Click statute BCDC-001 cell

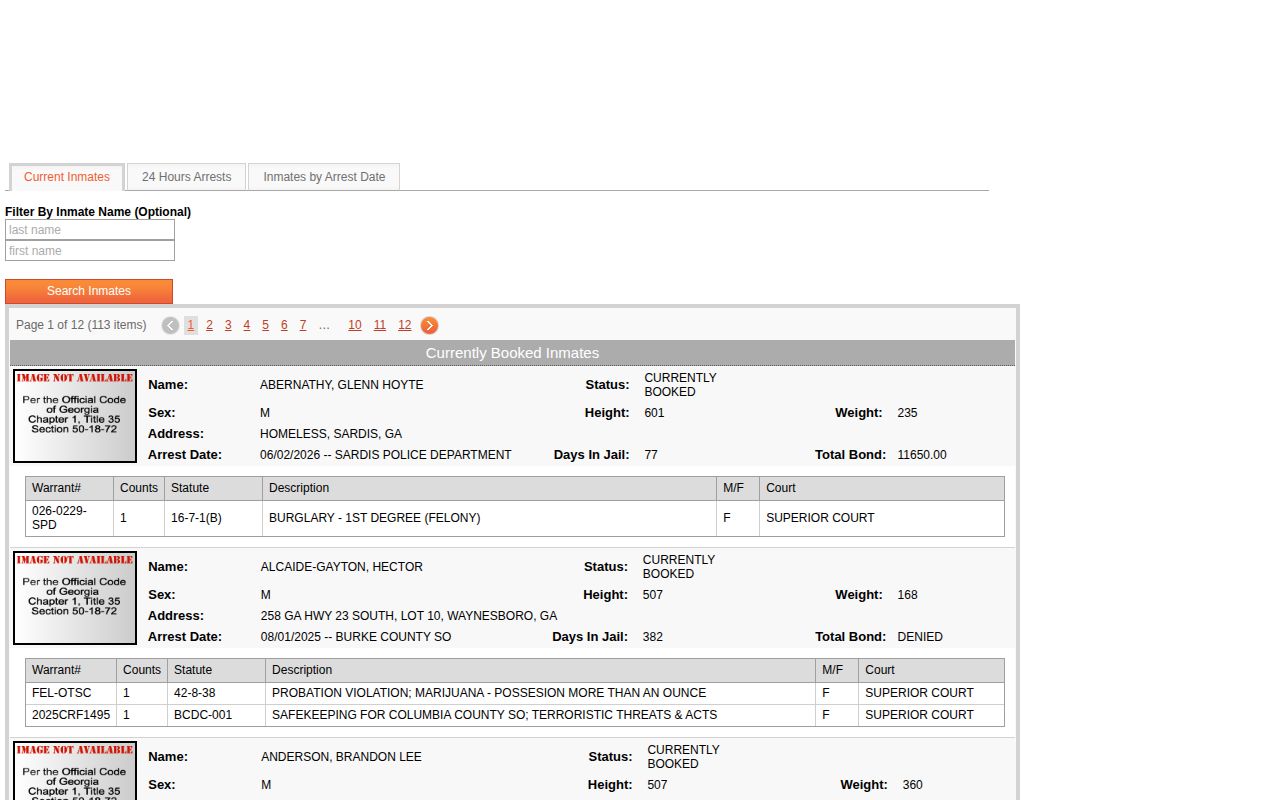pos(216,715)
